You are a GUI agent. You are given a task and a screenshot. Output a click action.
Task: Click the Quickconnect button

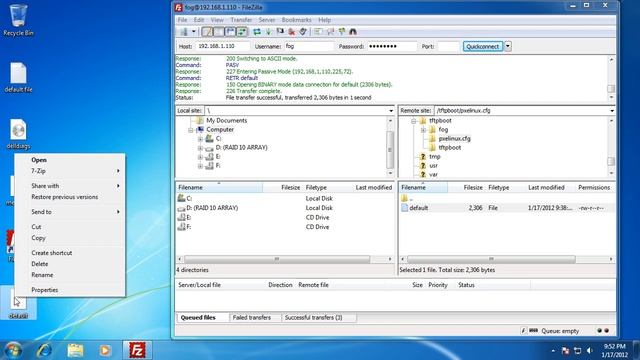[x=482, y=47]
